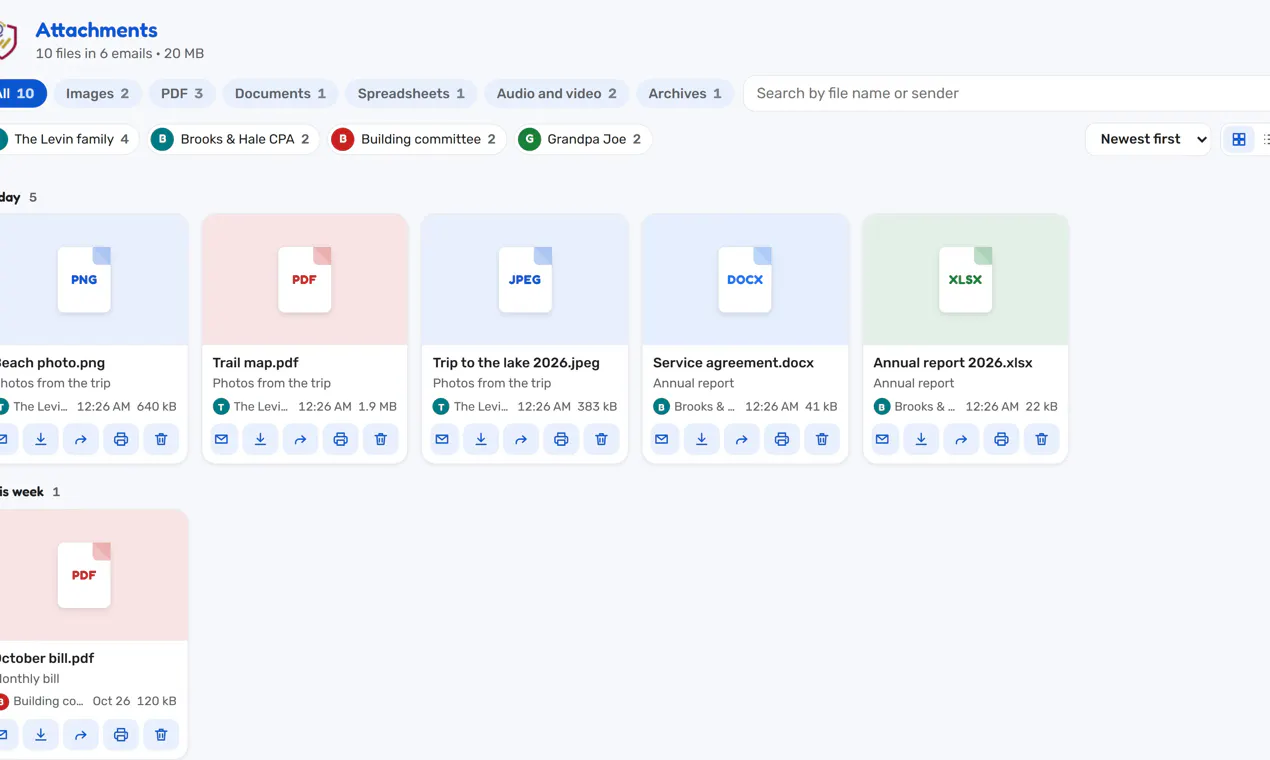Forward Service agreement.docx
The height and width of the screenshot is (760, 1270).
741,439
